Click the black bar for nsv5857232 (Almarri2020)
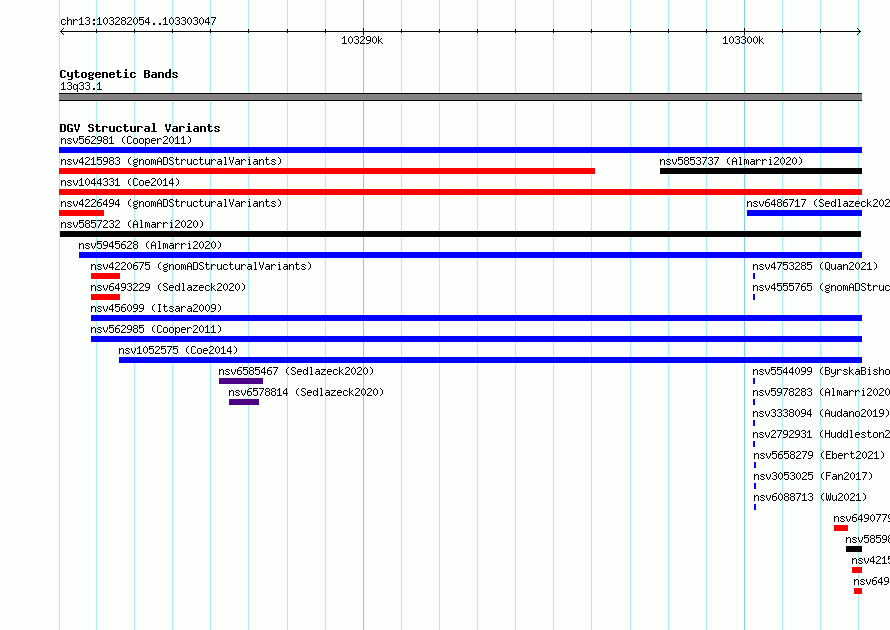Image resolution: width=890 pixels, height=630 pixels. [x=460, y=234]
